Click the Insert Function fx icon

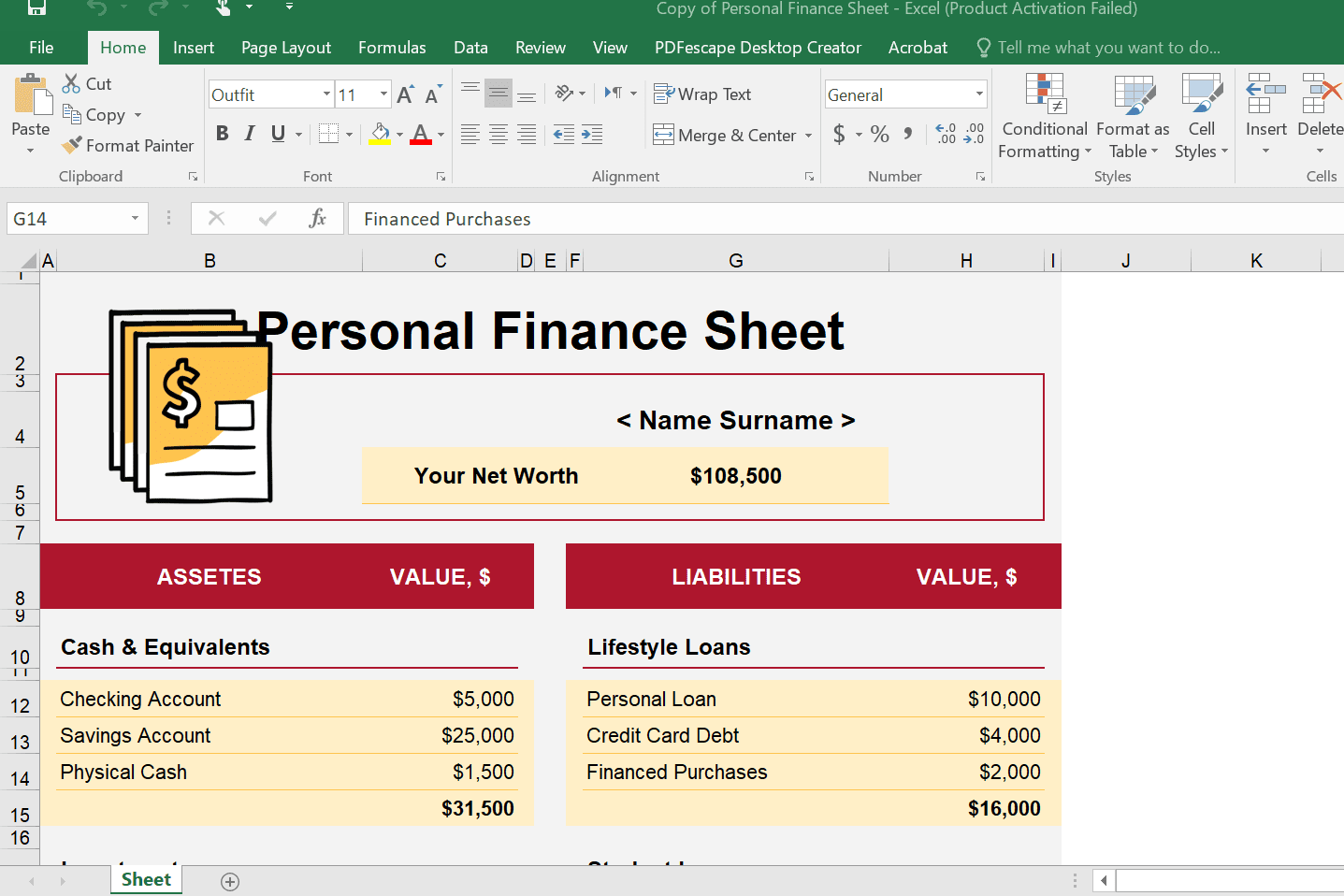point(318,219)
